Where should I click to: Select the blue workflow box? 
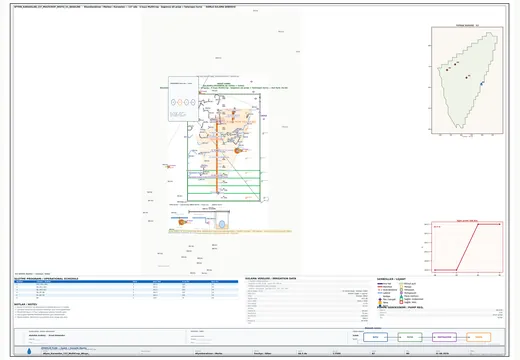coord(375,337)
